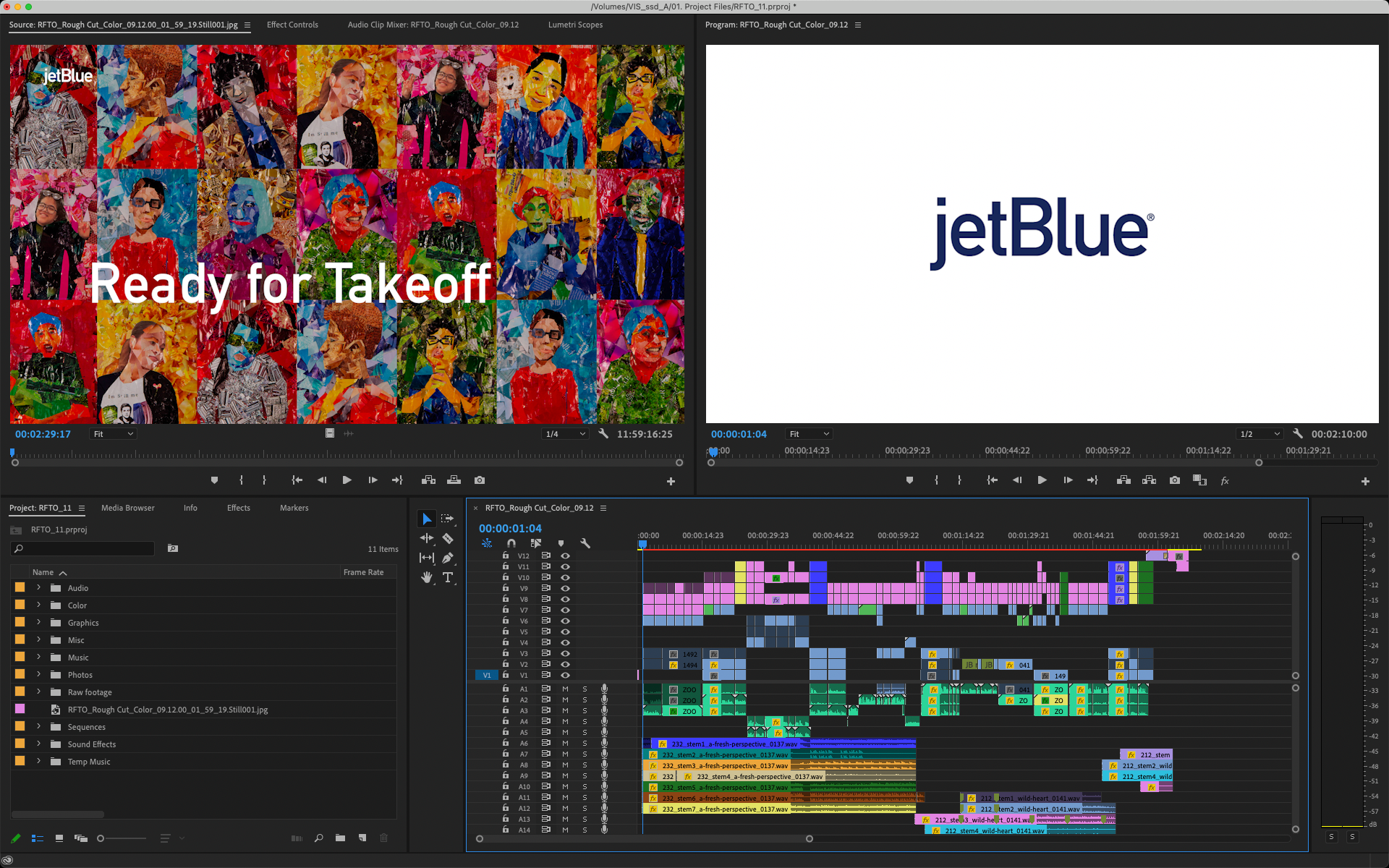Expand the Raw footage bin
The width and height of the screenshot is (1389, 868).
[39, 692]
